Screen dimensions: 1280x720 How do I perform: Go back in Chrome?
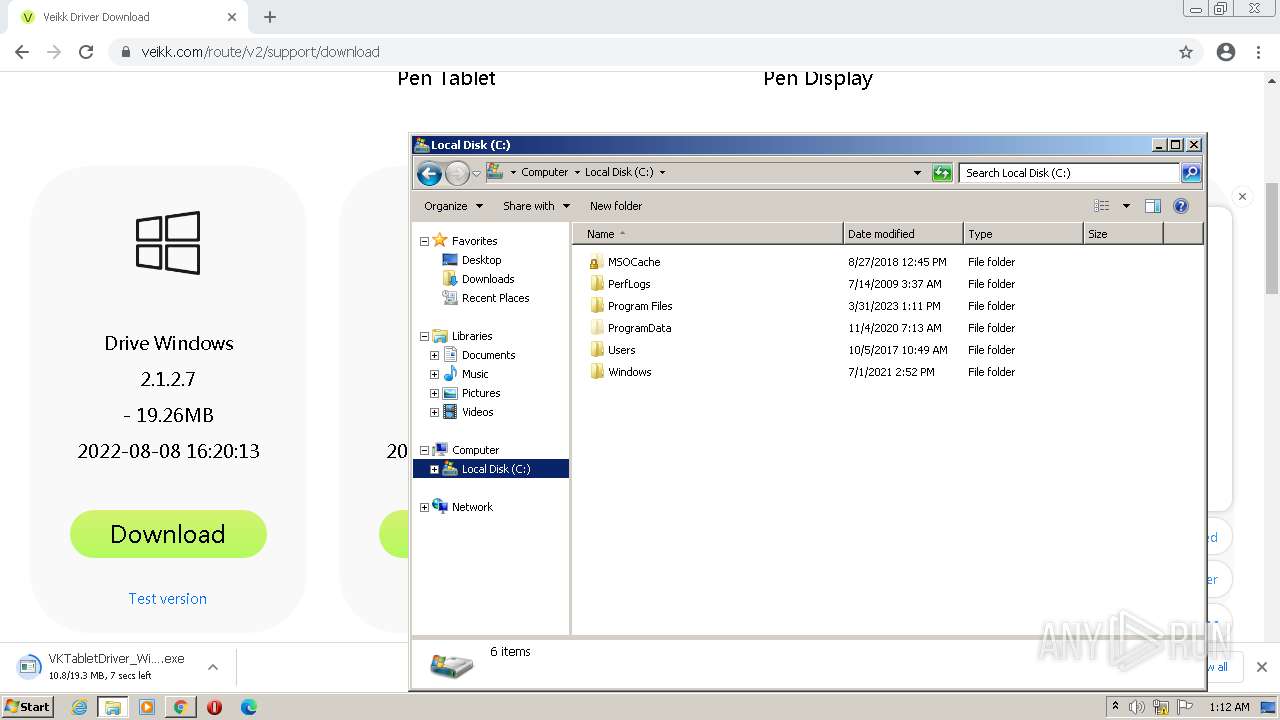[x=22, y=52]
